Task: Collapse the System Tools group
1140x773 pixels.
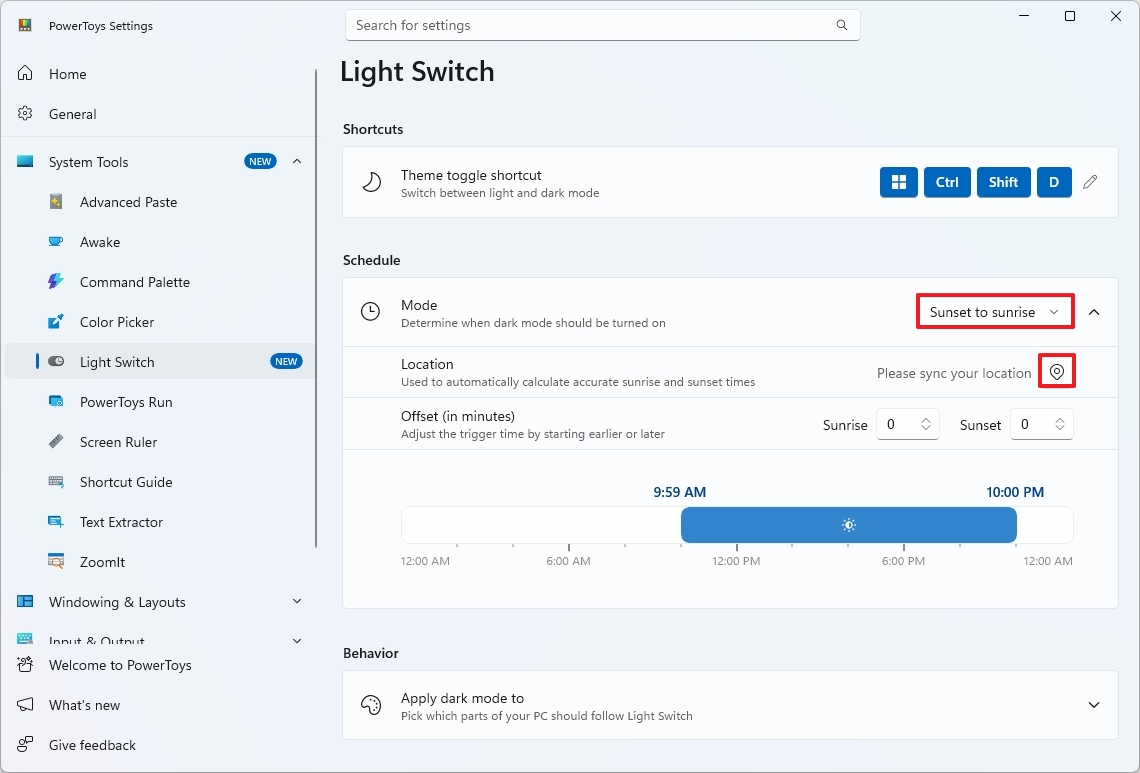Action: coord(297,162)
